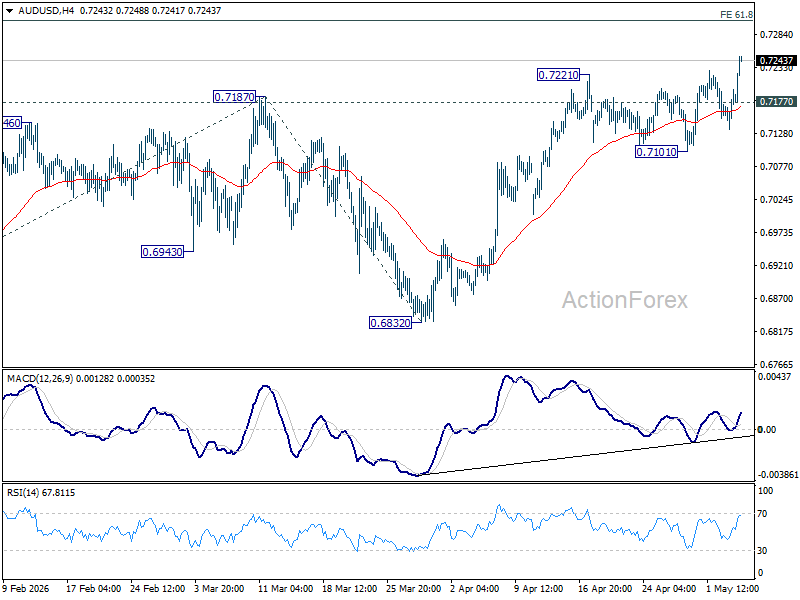Click the RSI scale value 100
The height and width of the screenshot is (600, 800).
[x=766, y=491]
